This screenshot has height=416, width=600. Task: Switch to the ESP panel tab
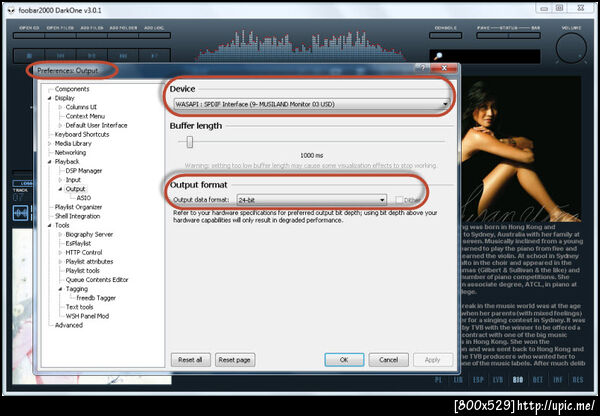[478, 380]
